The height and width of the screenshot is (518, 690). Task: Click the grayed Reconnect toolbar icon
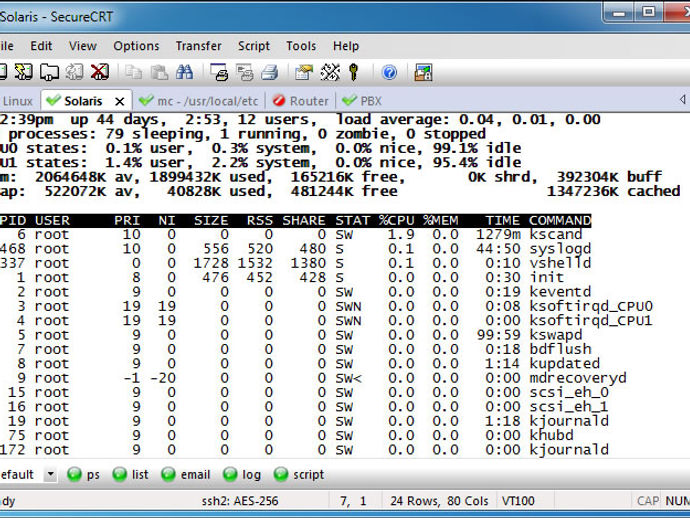[74, 72]
